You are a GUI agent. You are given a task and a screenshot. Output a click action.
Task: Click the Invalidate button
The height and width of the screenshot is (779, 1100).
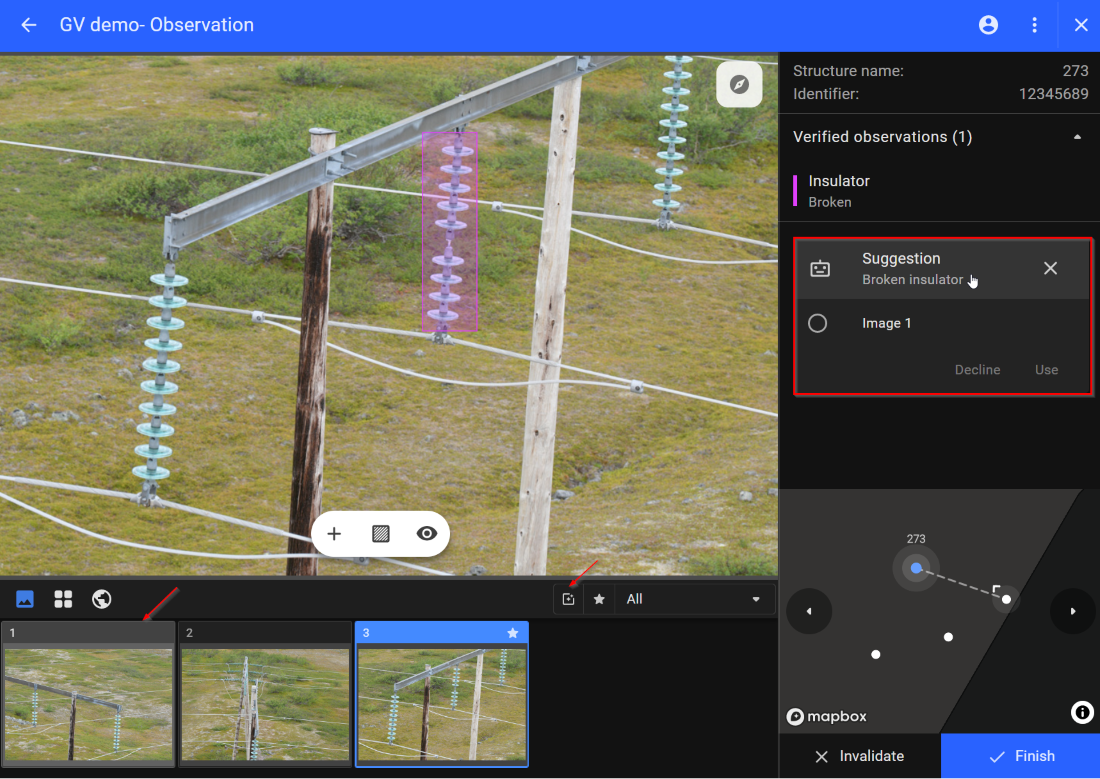(859, 756)
